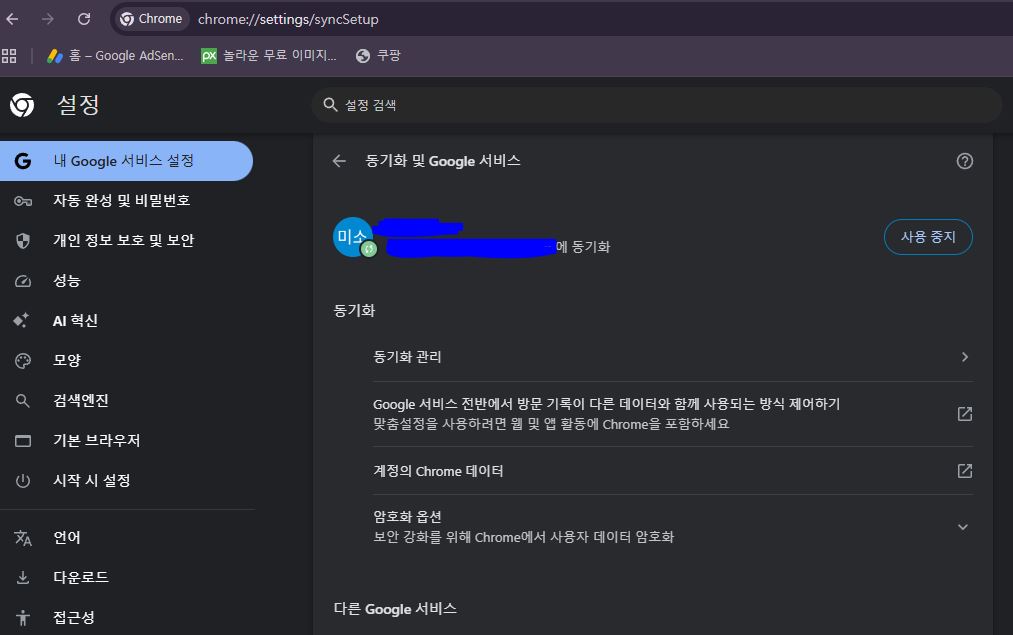Click external link icon for 계정의 Chrome 데이터
Image resolution: width=1013 pixels, height=635 pixels.
point(965,471)
